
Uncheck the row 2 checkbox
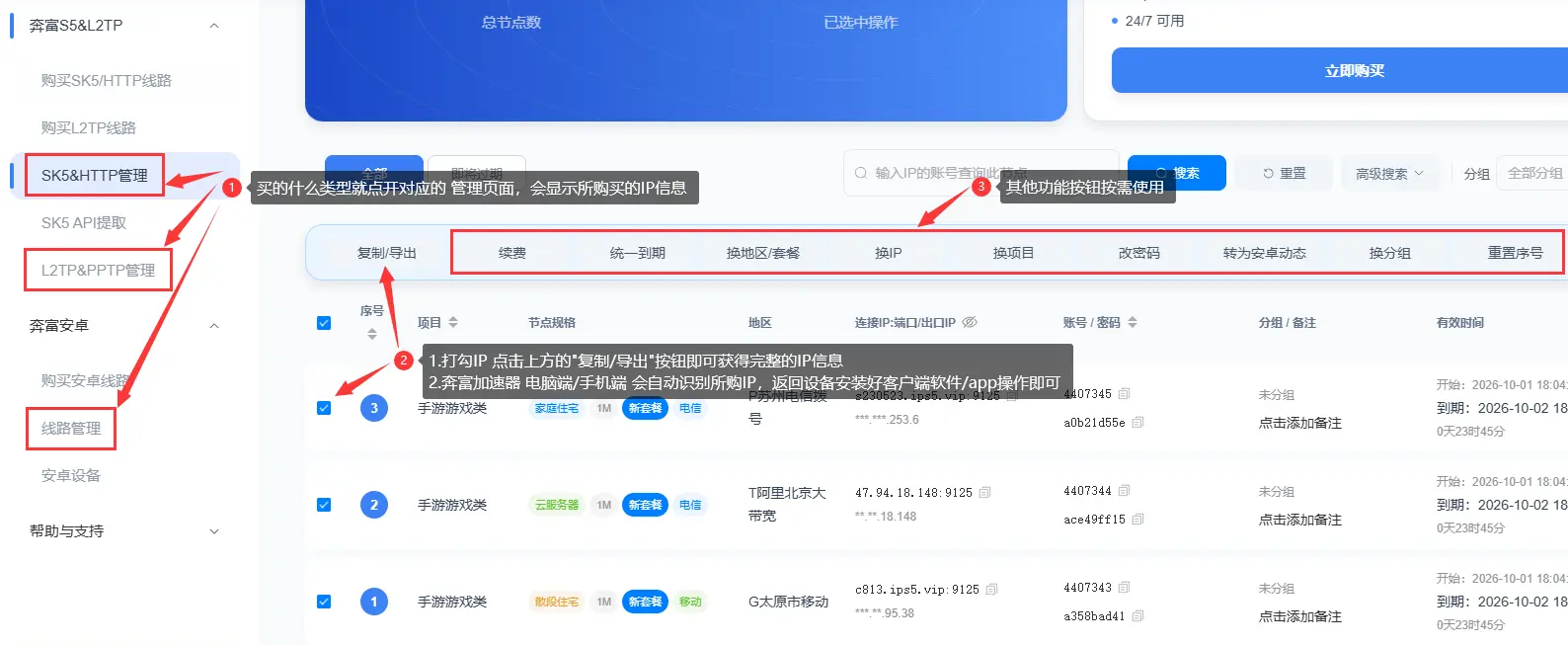click(324, 505)
